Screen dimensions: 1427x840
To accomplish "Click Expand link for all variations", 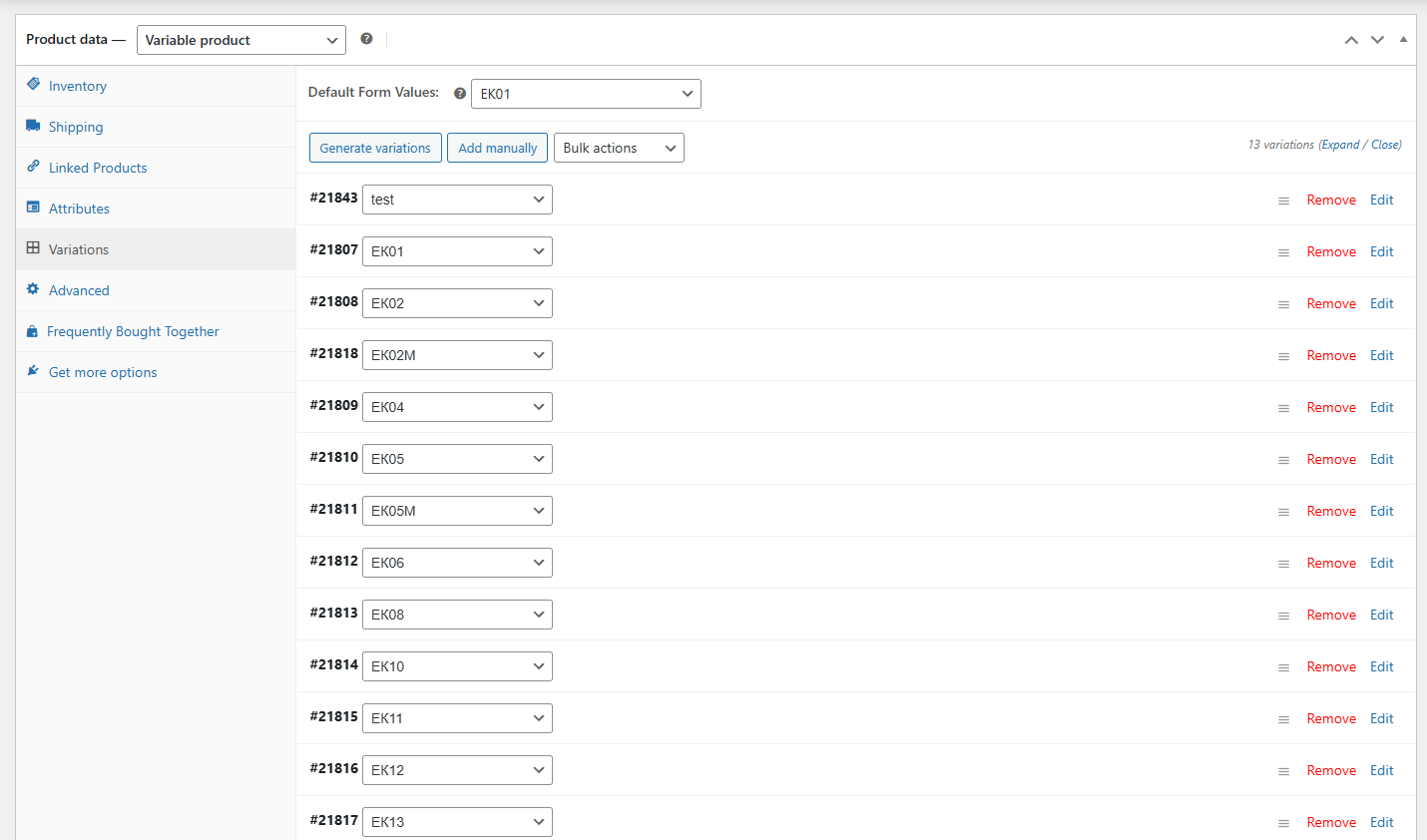I will pyautogui.click(x=1340, y=145).
